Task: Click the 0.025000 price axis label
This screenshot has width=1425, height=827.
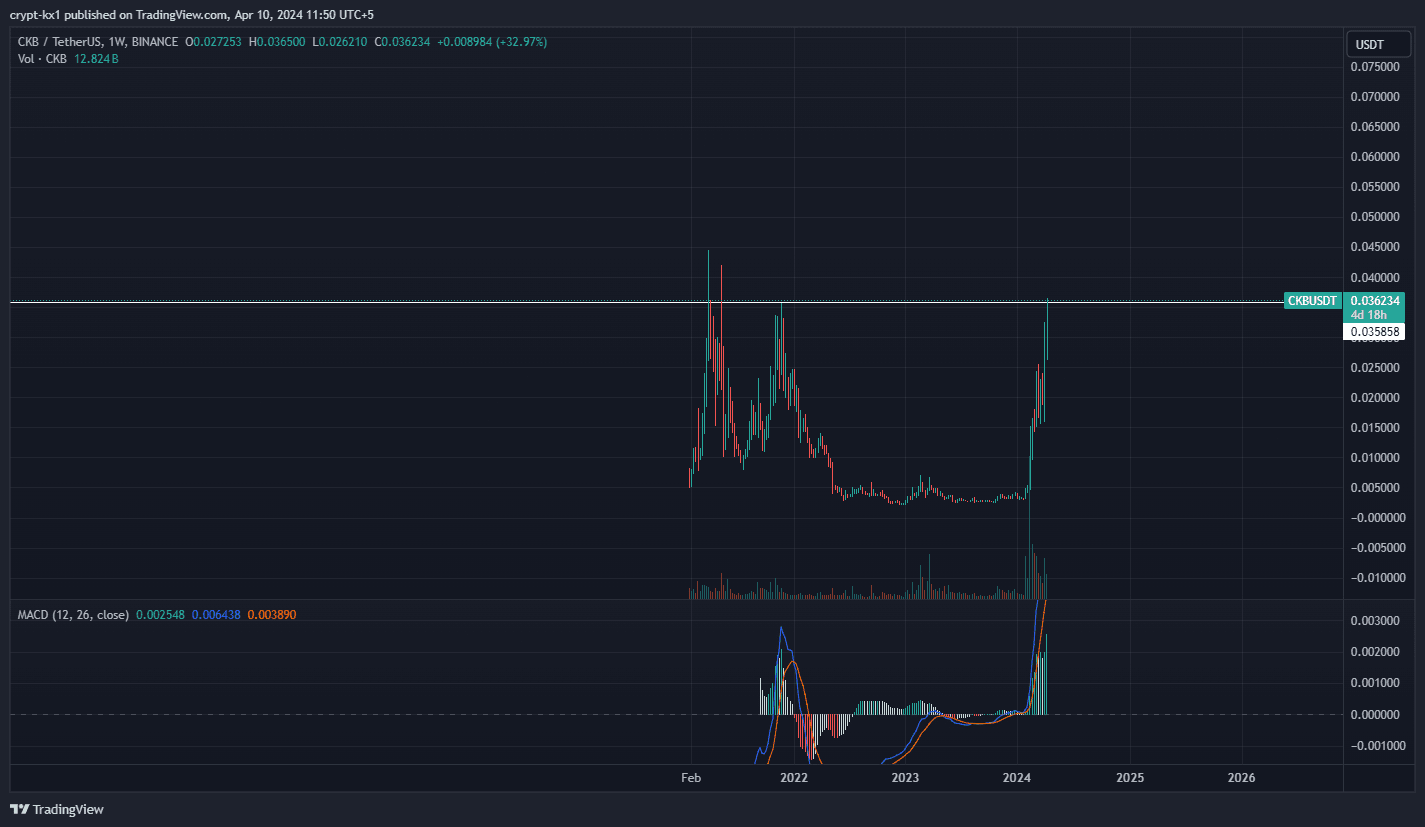Action: point(1374,368)
